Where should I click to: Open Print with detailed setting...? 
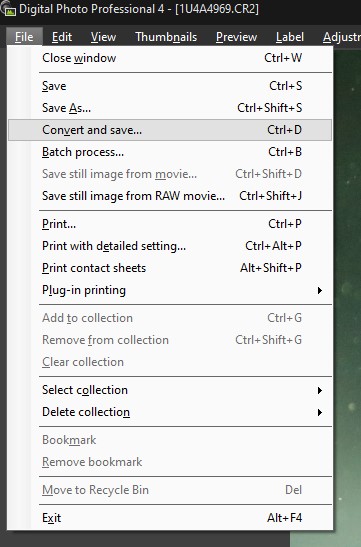click(x=170, y=246)
